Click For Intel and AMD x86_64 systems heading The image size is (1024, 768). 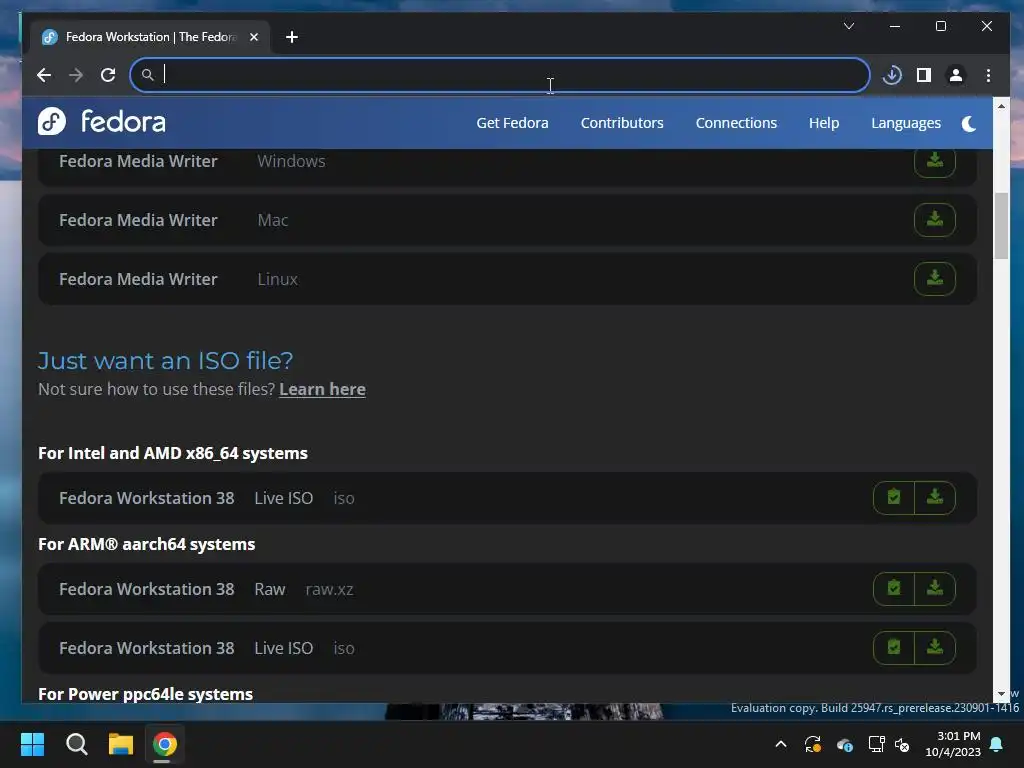click(172, 453)
